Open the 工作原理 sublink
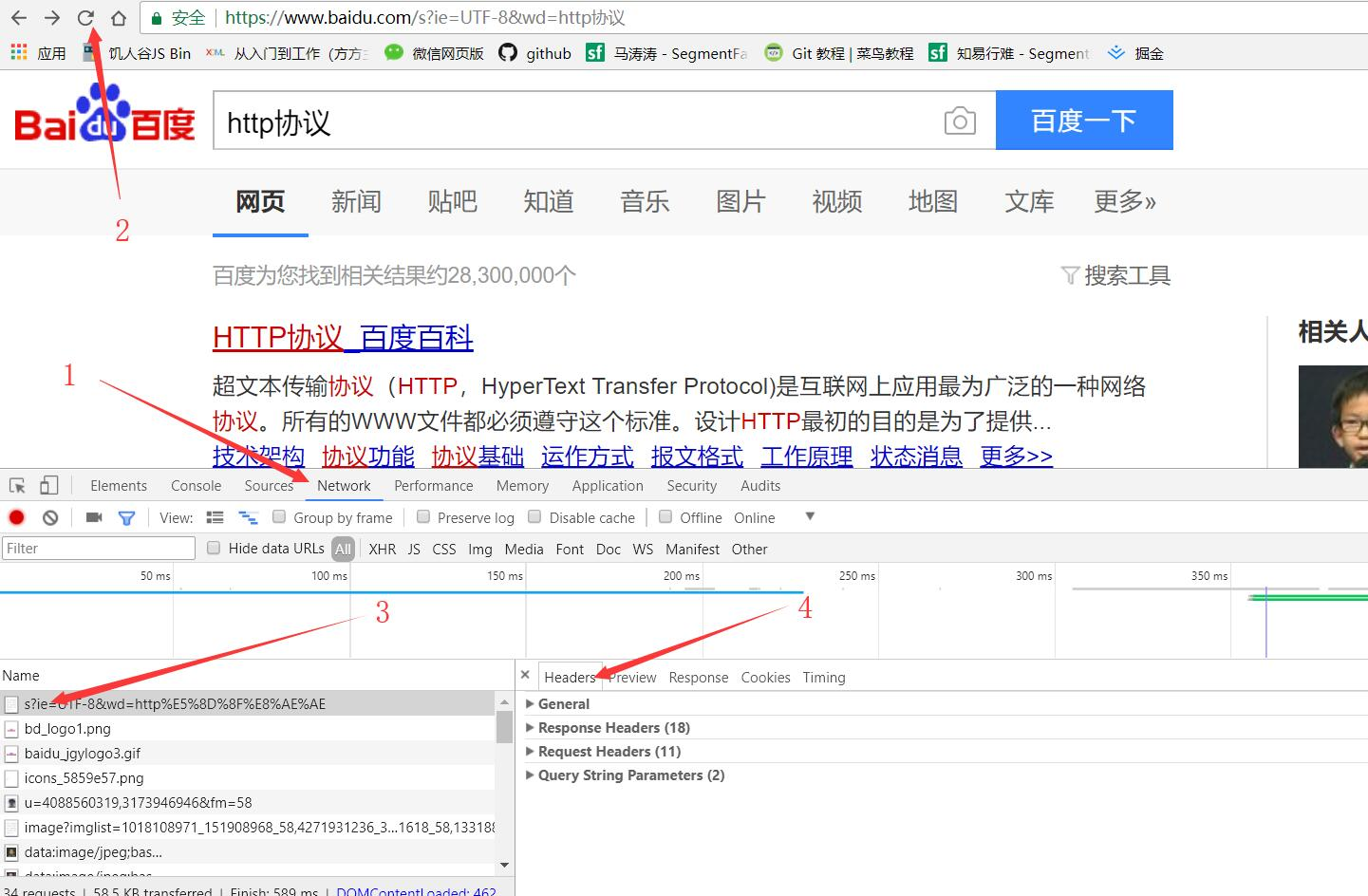 click(807, 457)
